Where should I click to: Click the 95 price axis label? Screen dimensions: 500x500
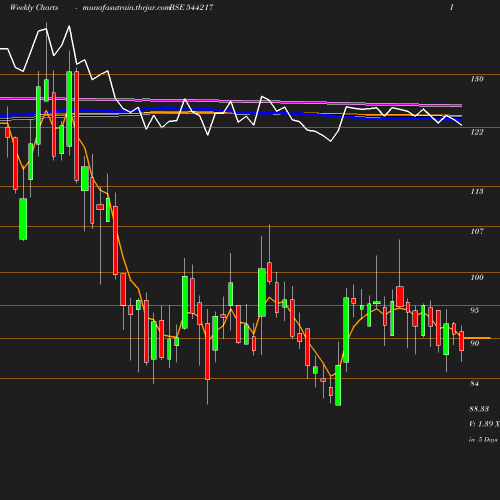pyautogui.click(x=474, y=310)
